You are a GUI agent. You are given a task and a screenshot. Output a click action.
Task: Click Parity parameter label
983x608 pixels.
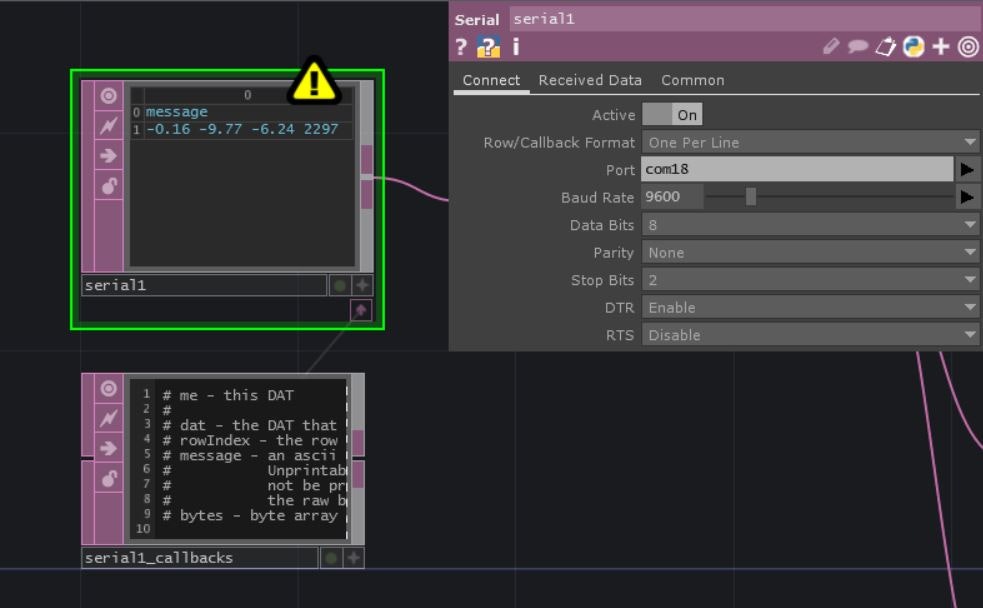tap(613, 253)
